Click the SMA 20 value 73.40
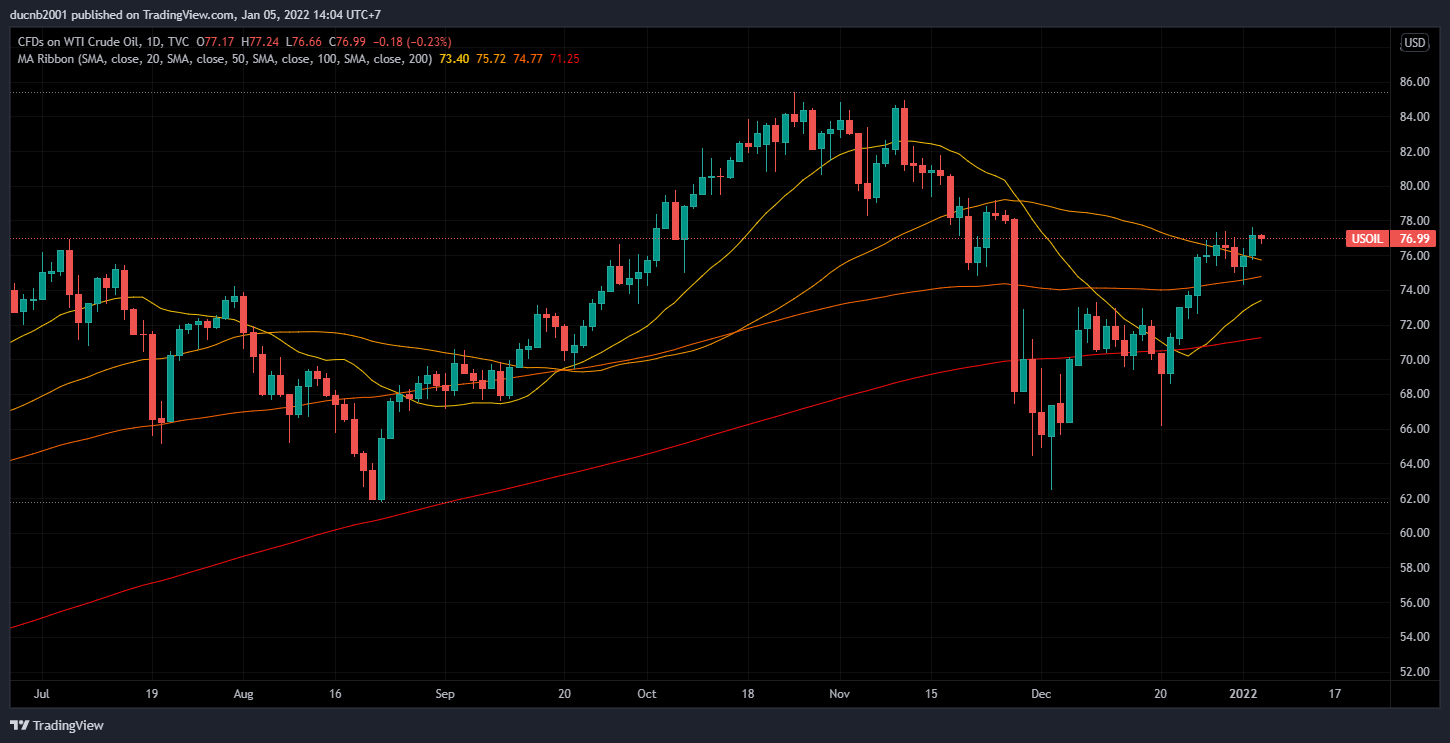This screenshot has width=1450, height=743. click(455, 59)
